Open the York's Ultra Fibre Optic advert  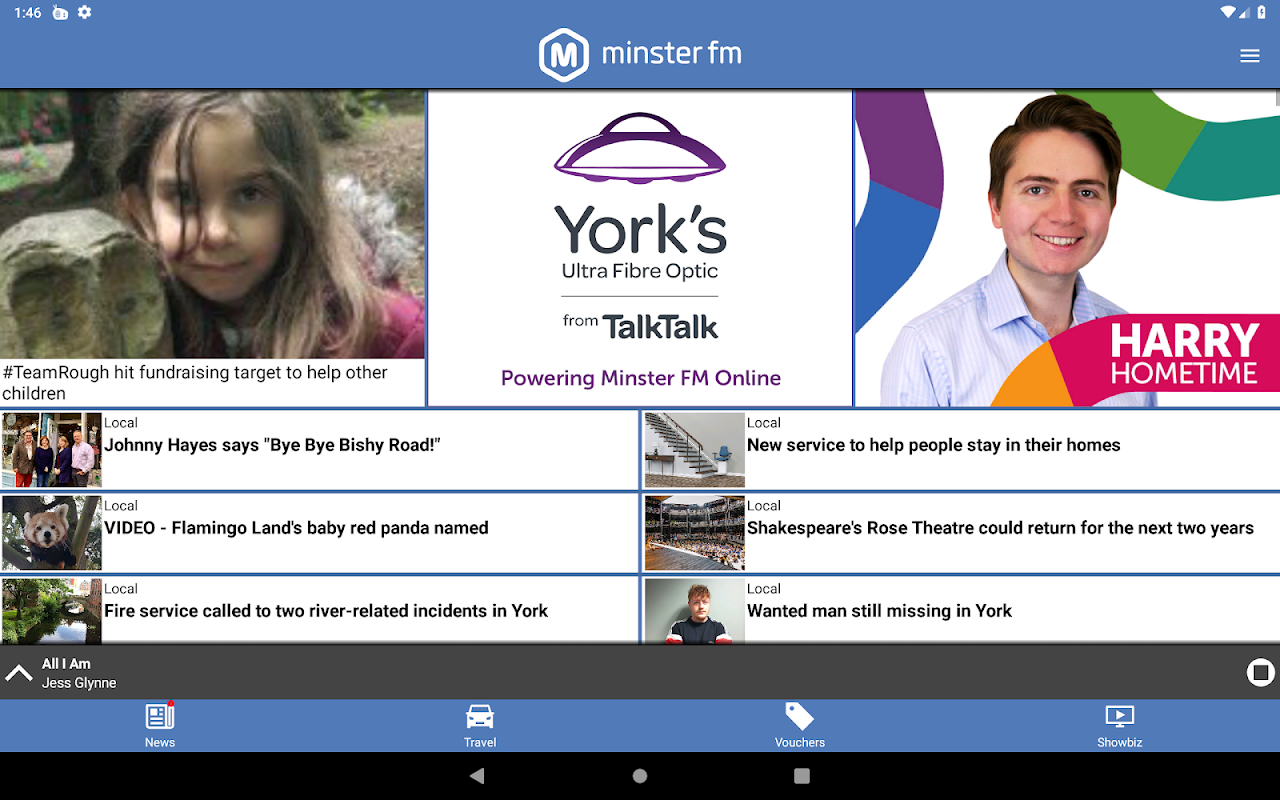(640, 248)
